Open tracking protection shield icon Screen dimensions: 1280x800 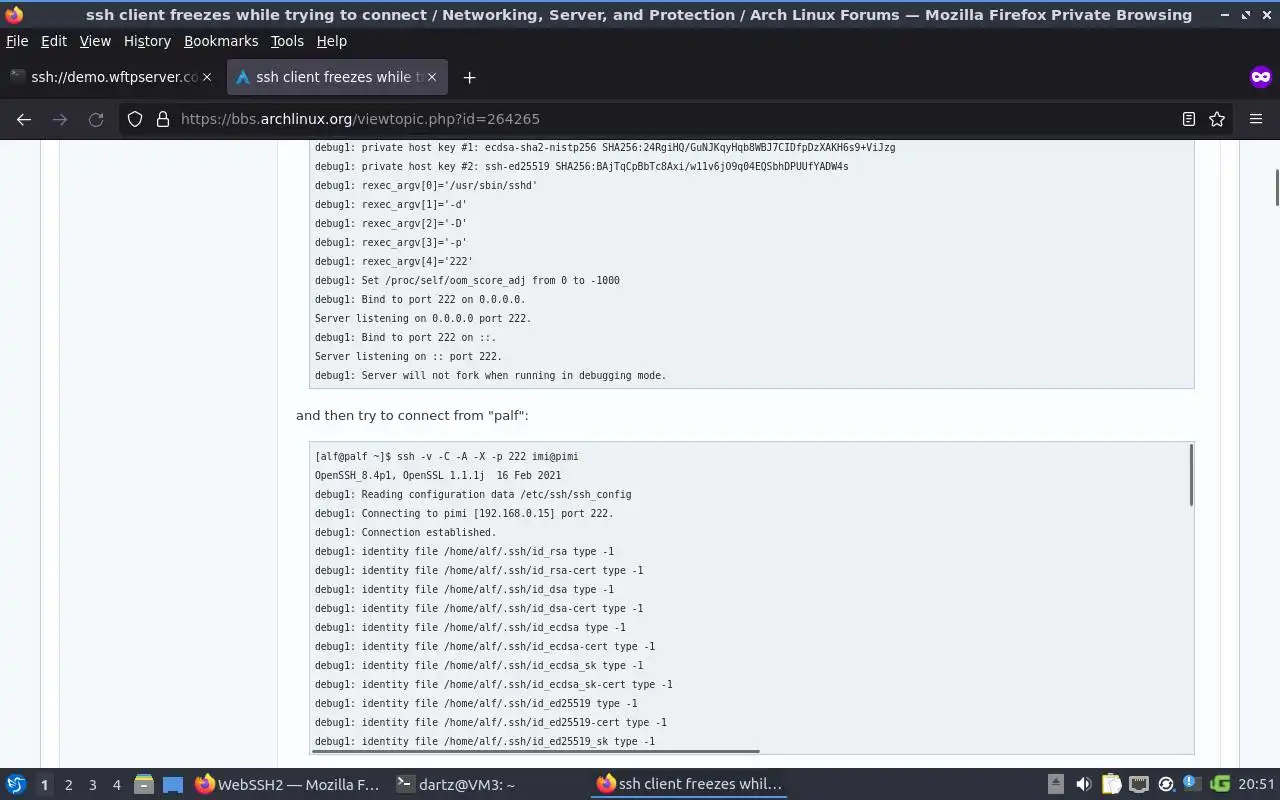click(x=135, y=119)
